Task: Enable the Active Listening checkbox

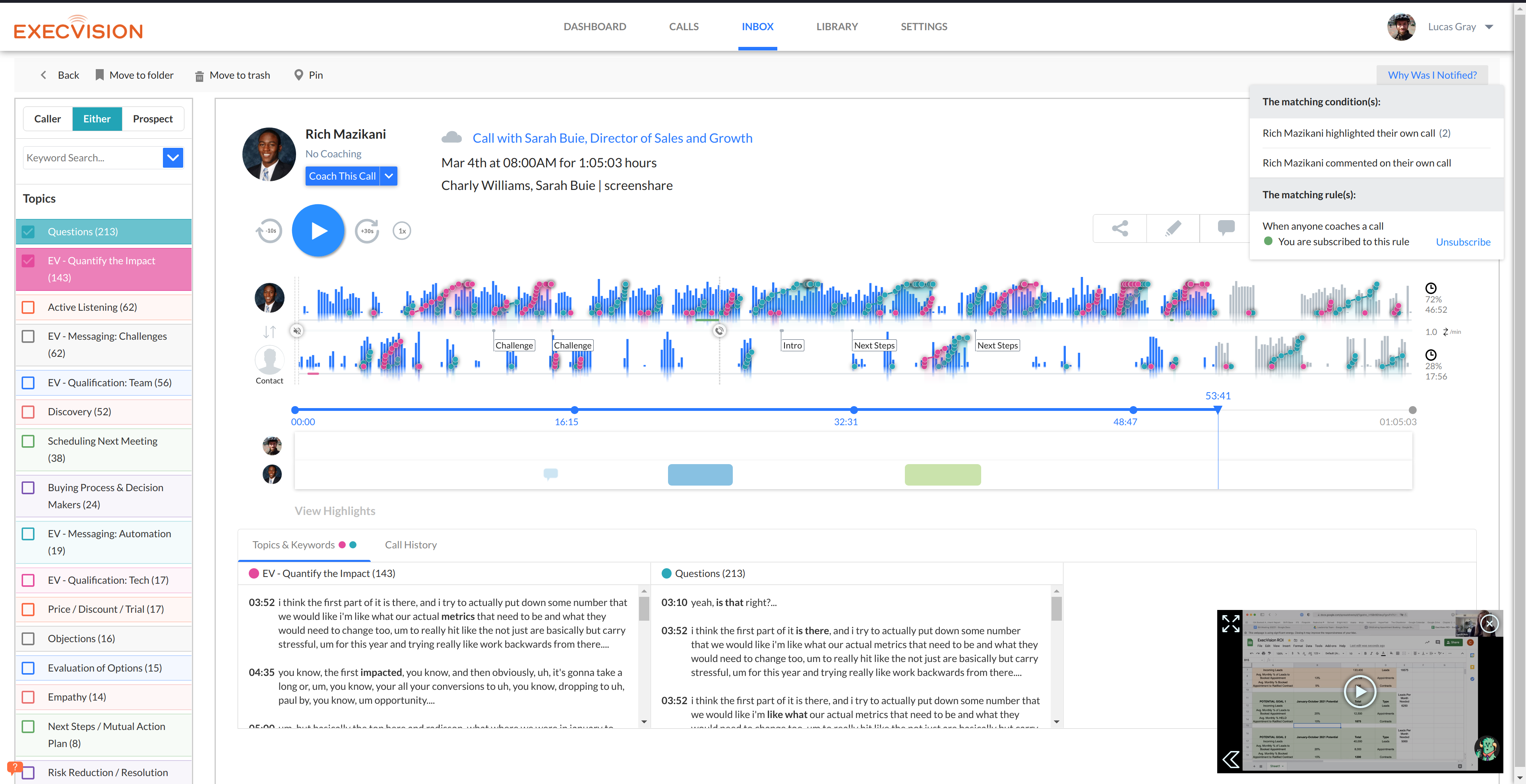Action: click(x=29, y=307)
